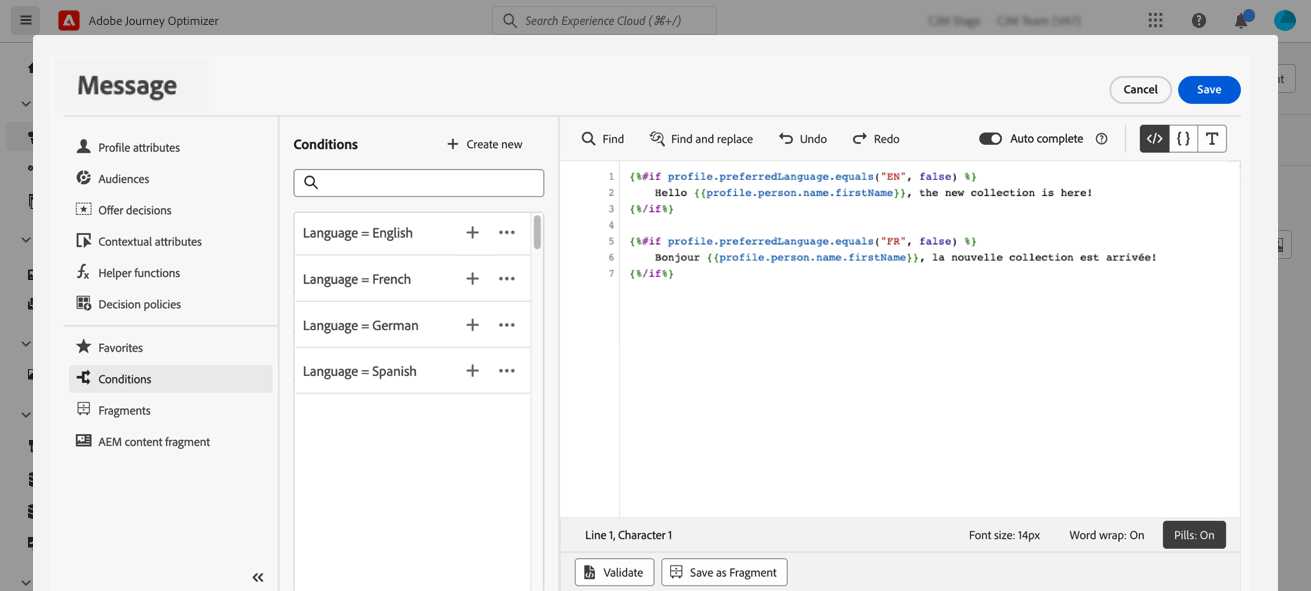Viewport: 1311px width, 591px height.
Task: Select the plain text mode icon
Action: tap(1211, 139)
